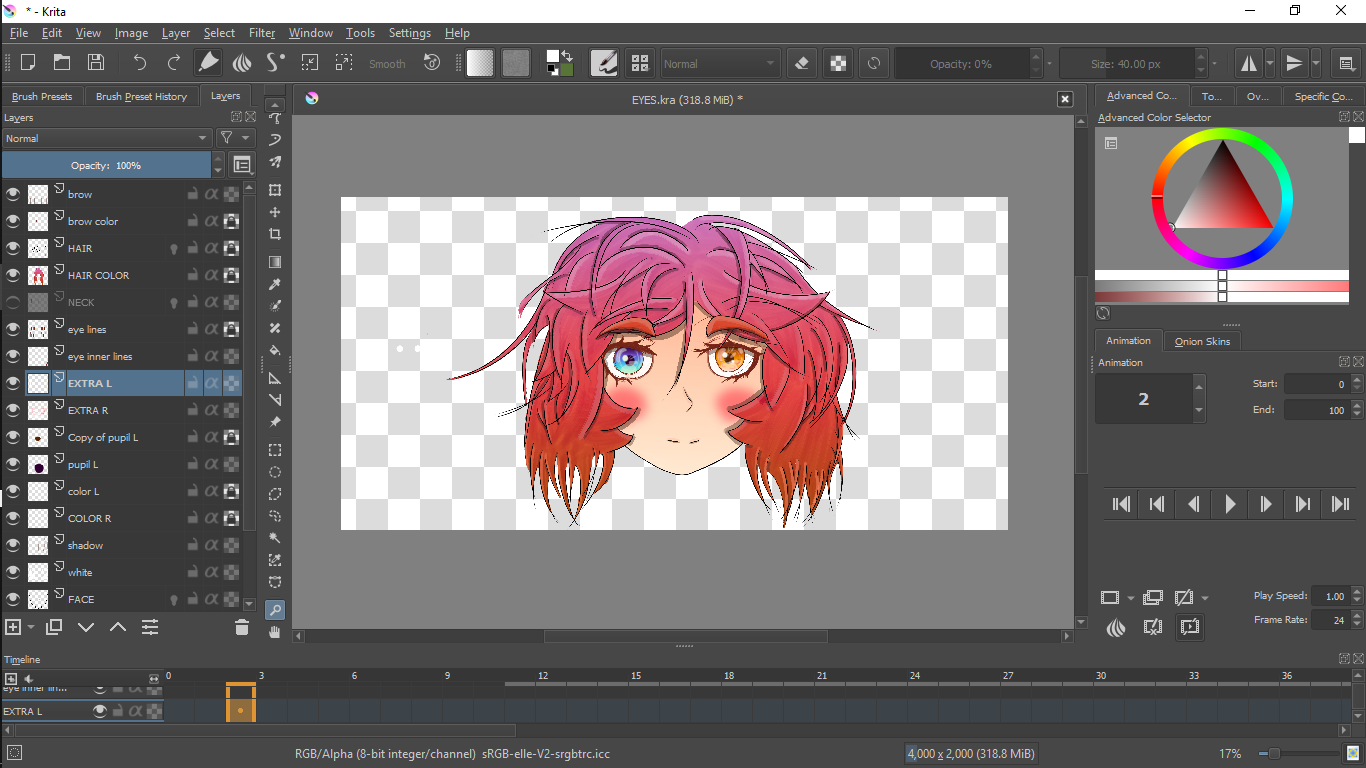
Task: Select the Elliptical Selection tool
Action: 275,472
